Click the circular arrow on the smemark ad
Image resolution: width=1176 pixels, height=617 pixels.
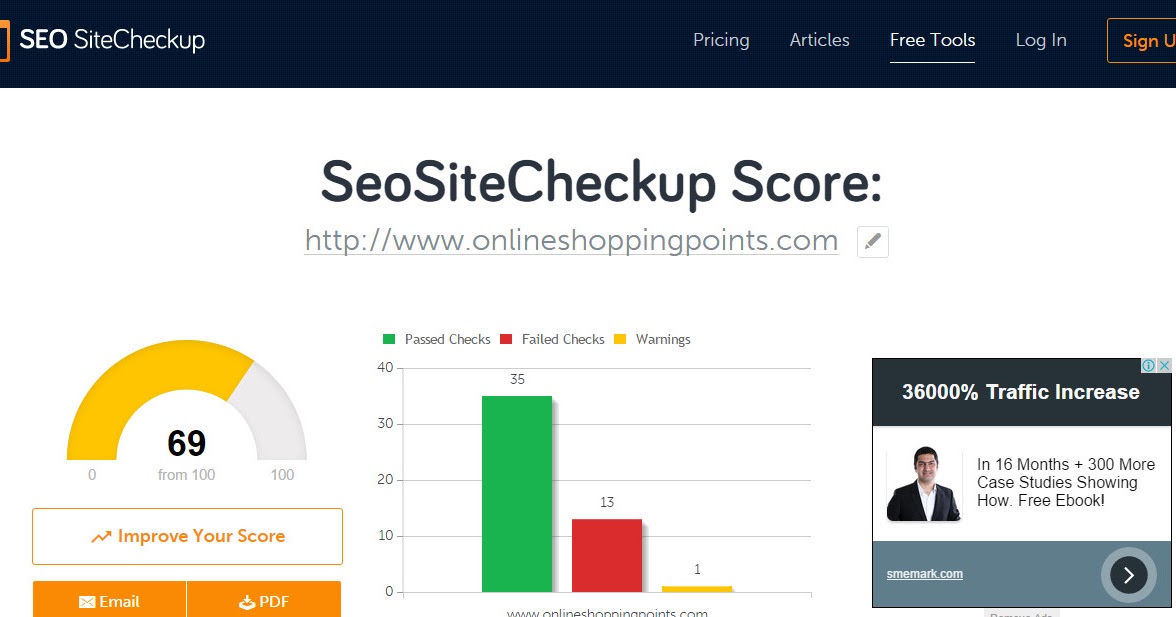(x=1128, y=575)
